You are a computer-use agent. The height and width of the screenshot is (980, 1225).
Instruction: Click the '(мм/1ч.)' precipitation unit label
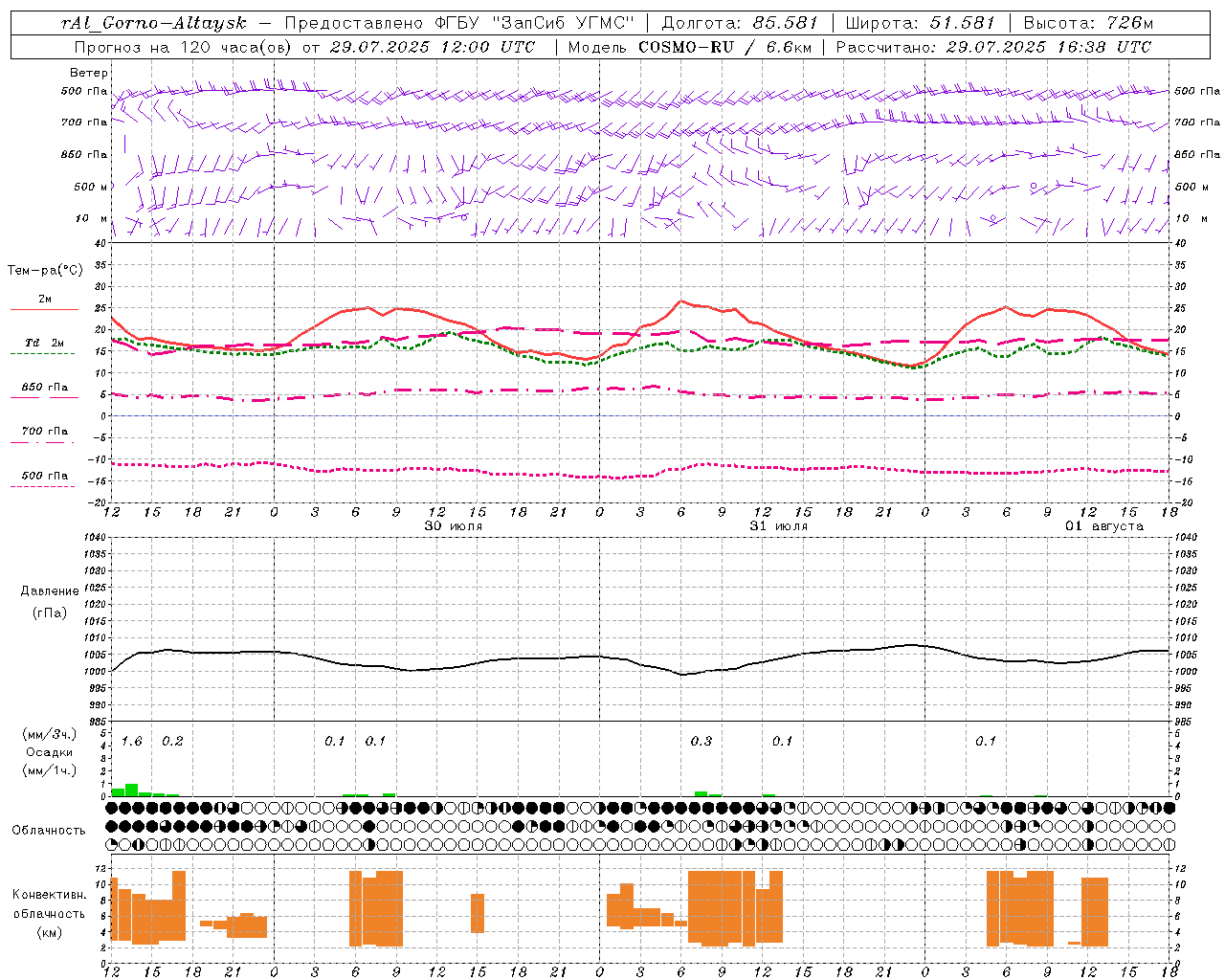(50, 770)
